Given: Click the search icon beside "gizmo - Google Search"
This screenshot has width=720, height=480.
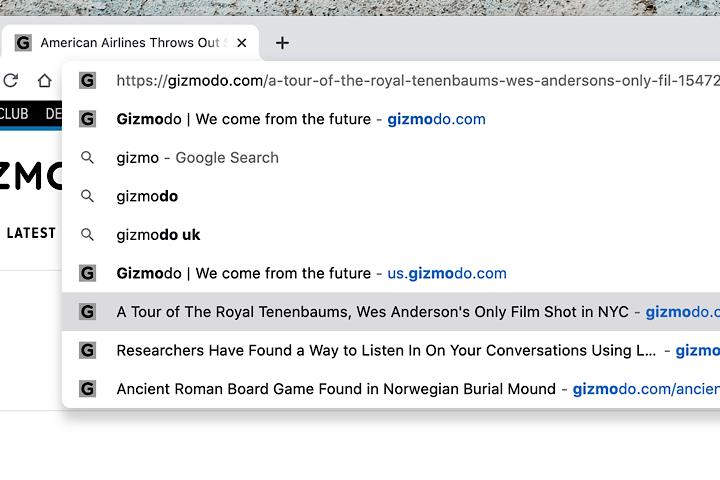Looking at the screenshot, I should (x=88, y=158).
